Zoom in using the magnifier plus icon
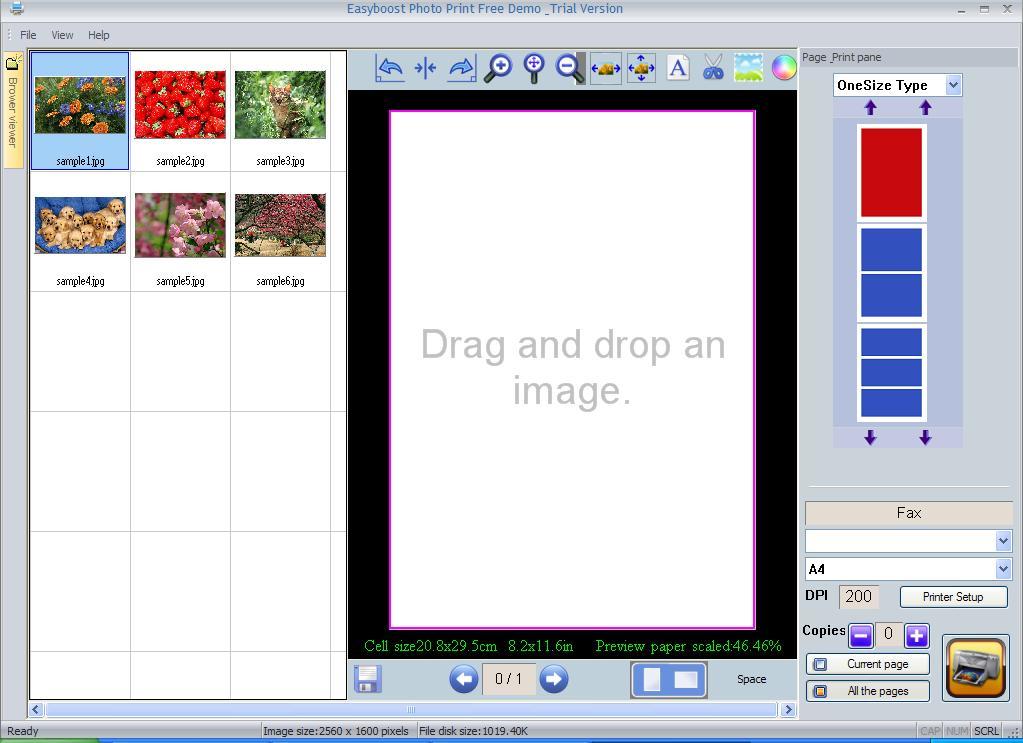 point(497,67)
